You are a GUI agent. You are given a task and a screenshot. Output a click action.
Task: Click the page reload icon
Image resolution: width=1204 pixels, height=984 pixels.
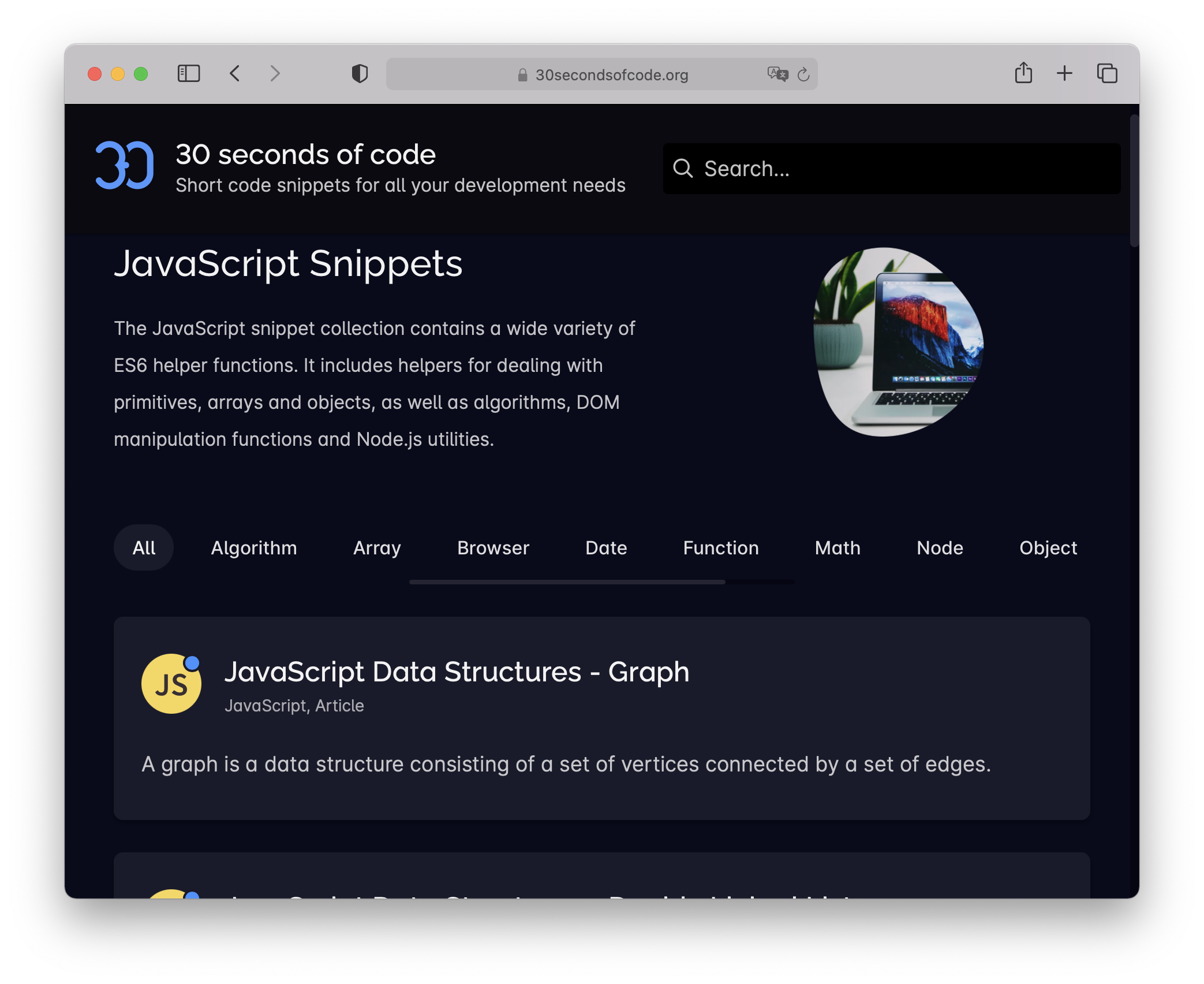pyautogui.click(x=803, y=74)
